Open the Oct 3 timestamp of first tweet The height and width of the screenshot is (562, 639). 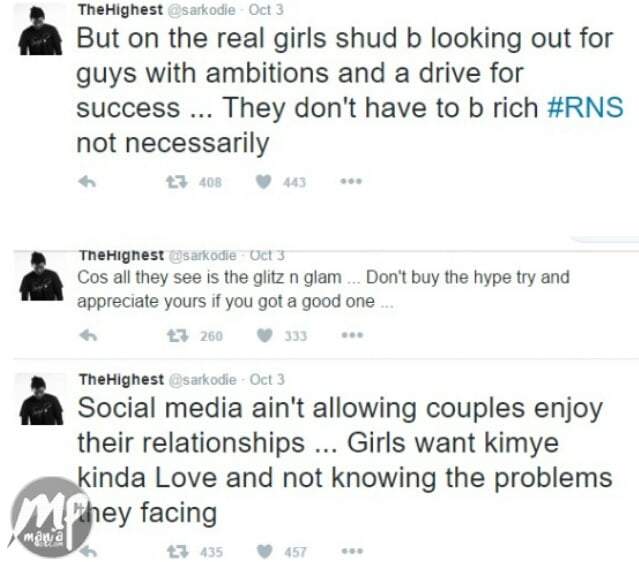pyautogui.click(x=266, y=10)
